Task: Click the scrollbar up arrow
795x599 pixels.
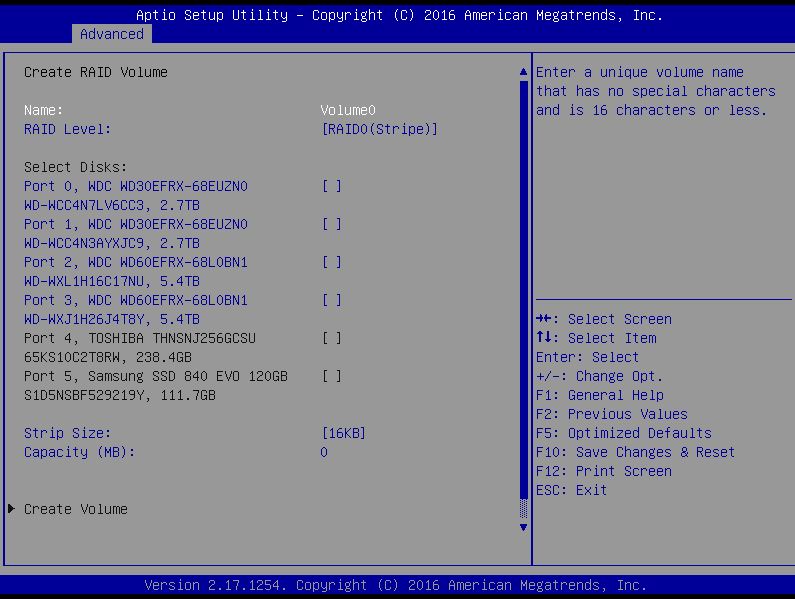Action: coord(524,72)
